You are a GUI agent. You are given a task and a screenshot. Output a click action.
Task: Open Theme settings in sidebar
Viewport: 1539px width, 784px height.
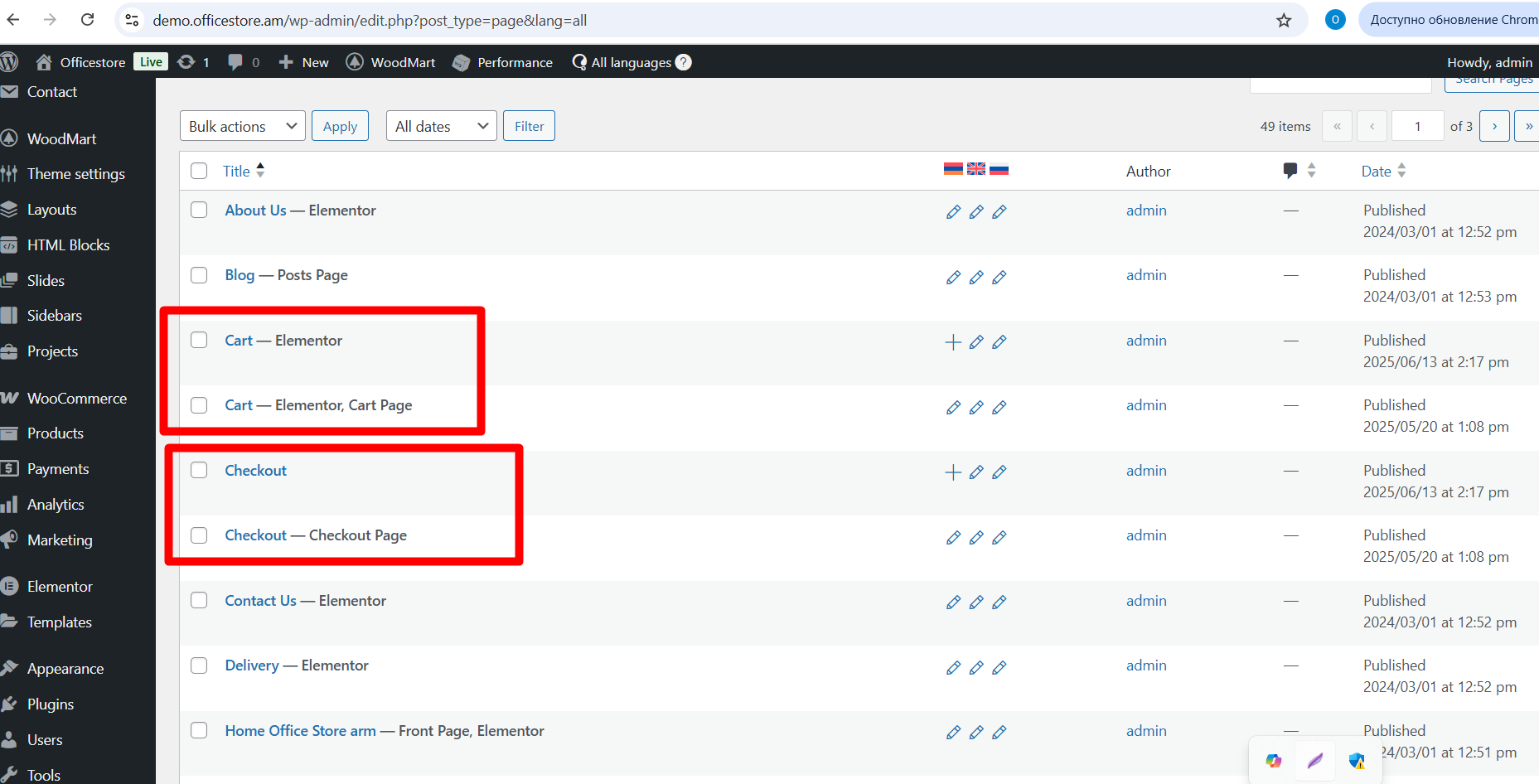(x=77, y=174)
